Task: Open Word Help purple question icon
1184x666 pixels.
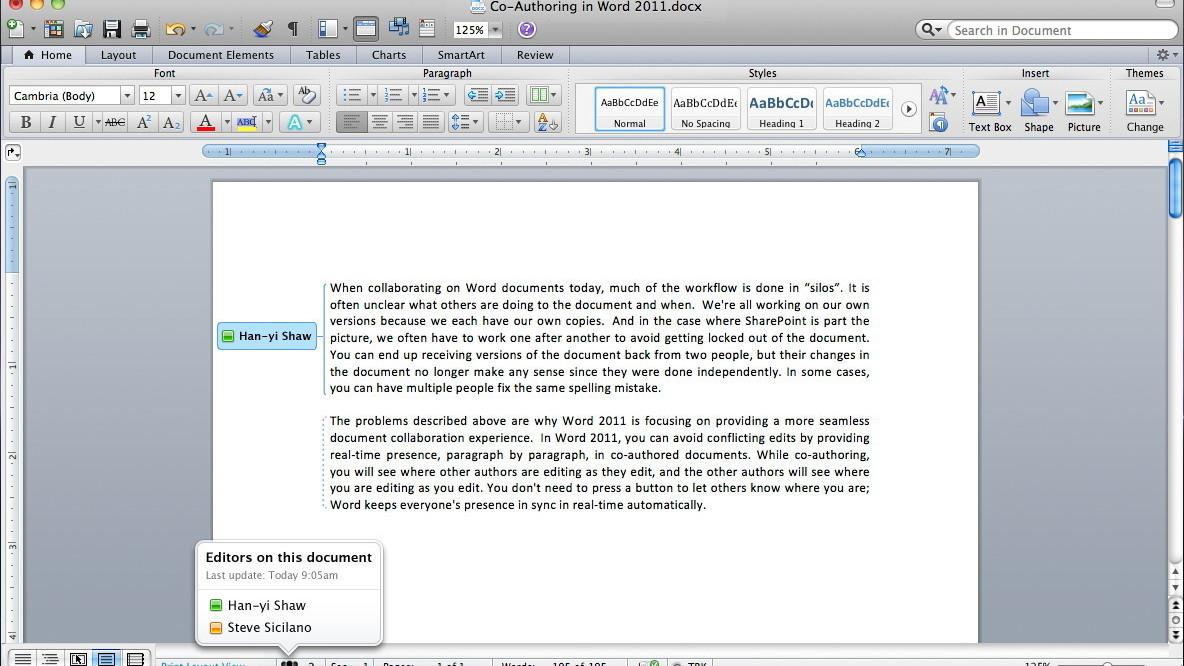Action: (526, 29)
